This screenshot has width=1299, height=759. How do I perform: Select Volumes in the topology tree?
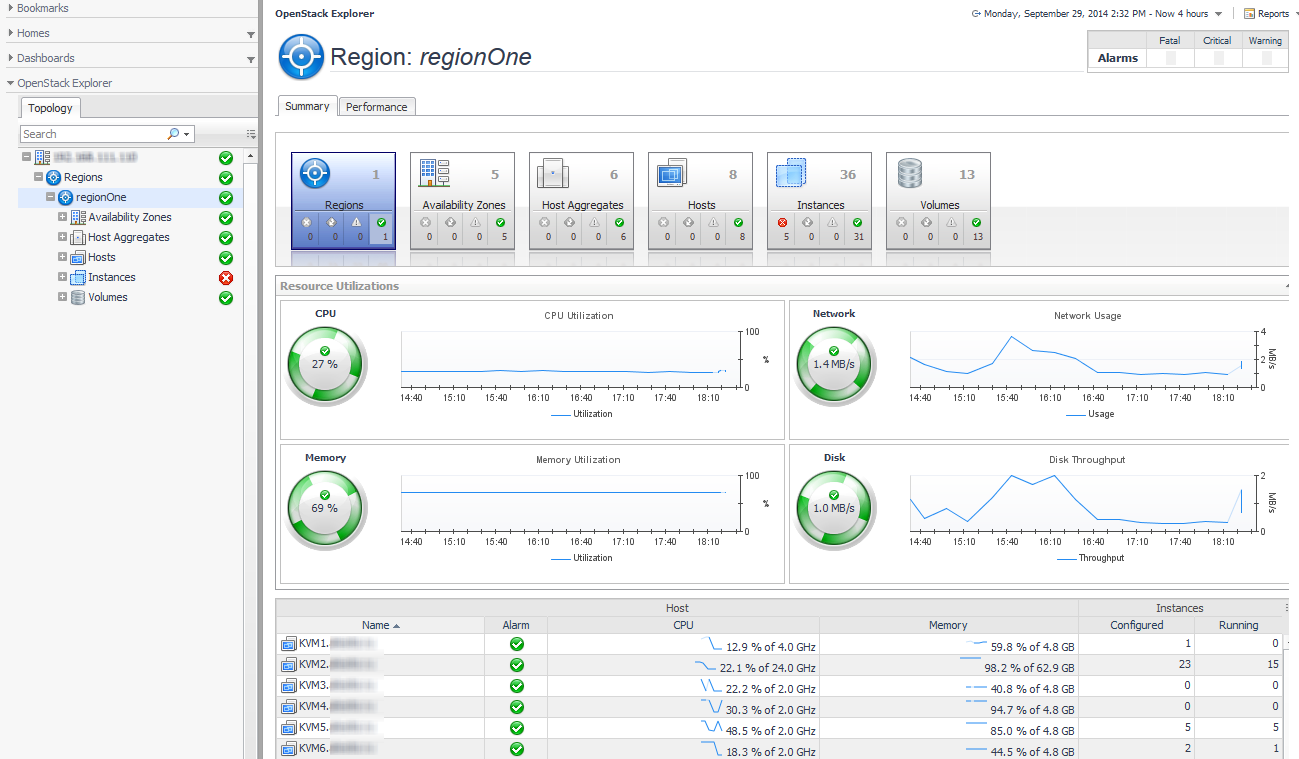tap(108, 297)
